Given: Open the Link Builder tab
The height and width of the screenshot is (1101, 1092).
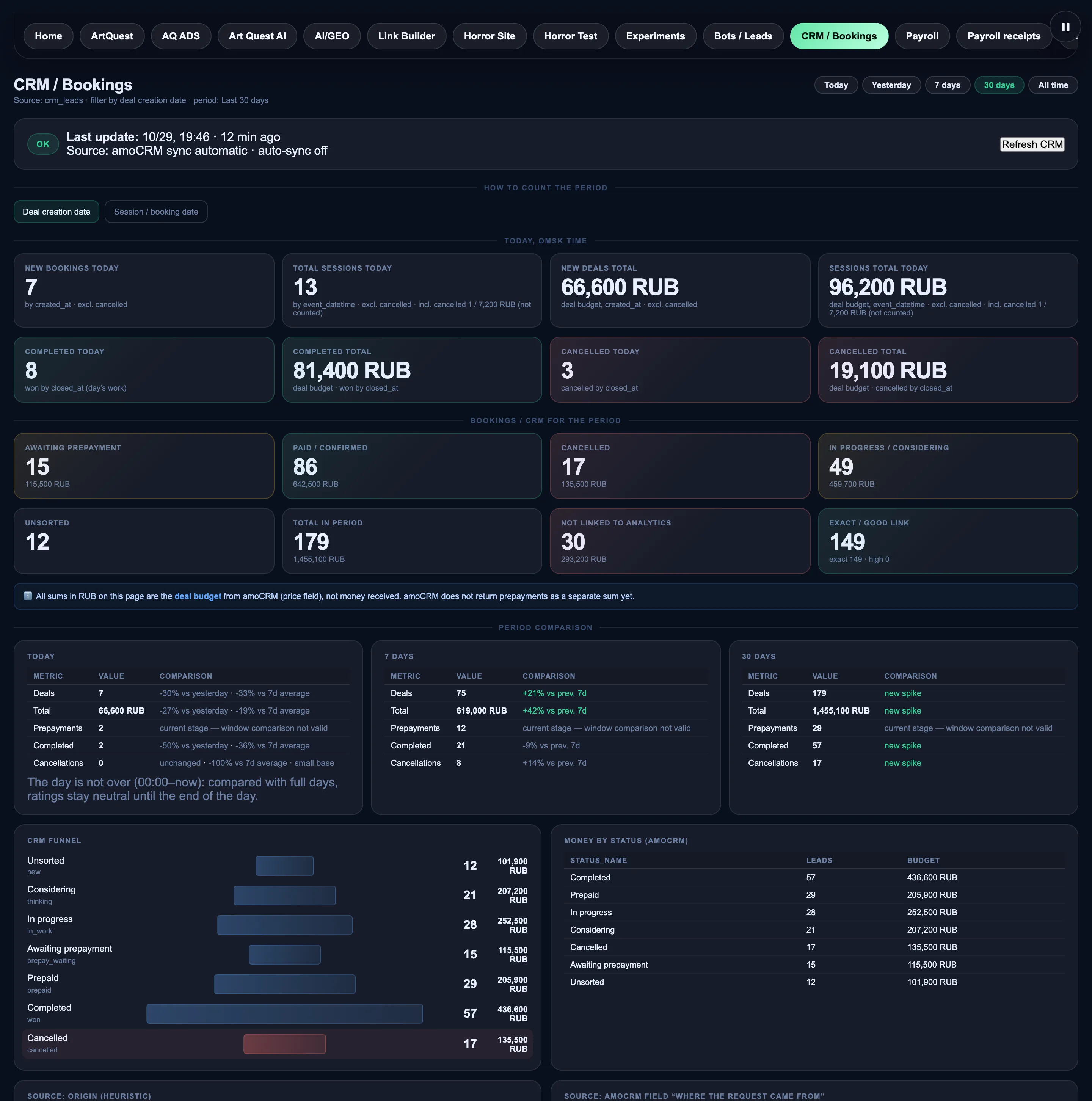Looking at the screenshot, I should click(406, 36).
